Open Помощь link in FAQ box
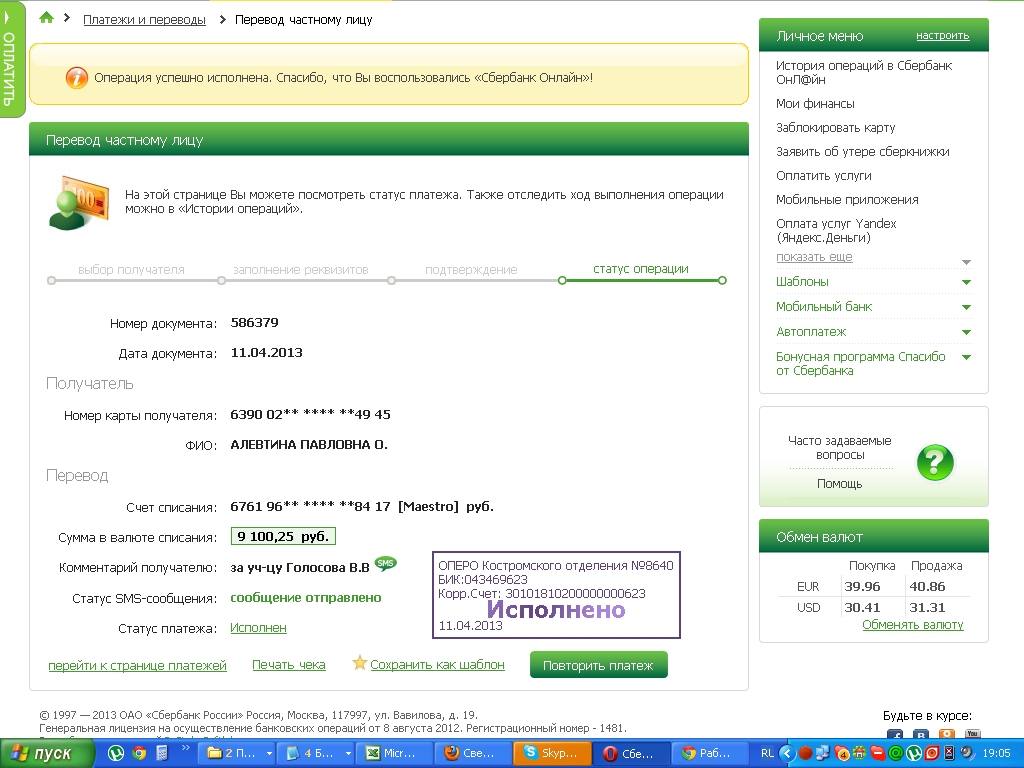 tap(839, 484)
